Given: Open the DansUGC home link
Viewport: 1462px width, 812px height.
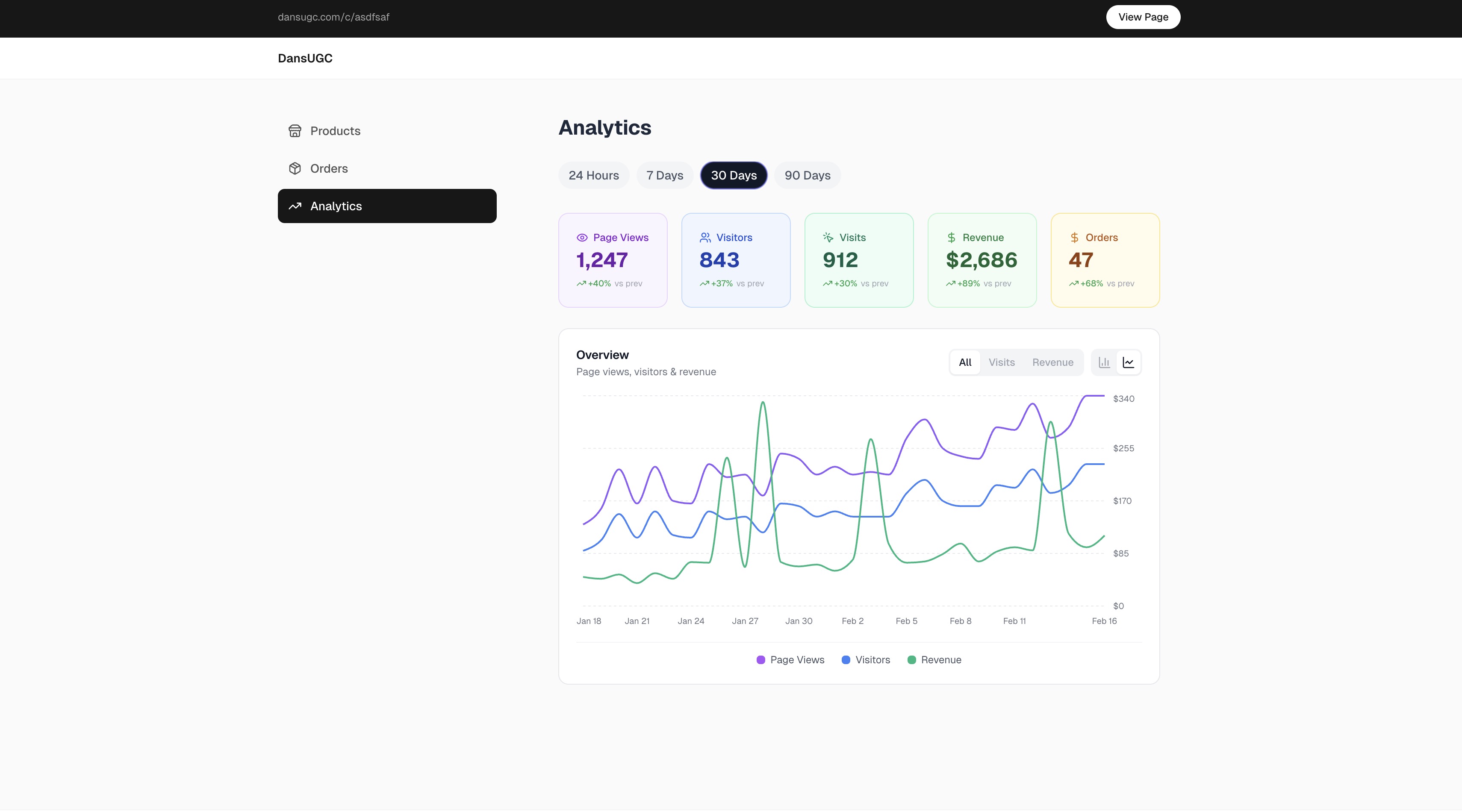Looking at the screenshot, I should tap(305, 58).
